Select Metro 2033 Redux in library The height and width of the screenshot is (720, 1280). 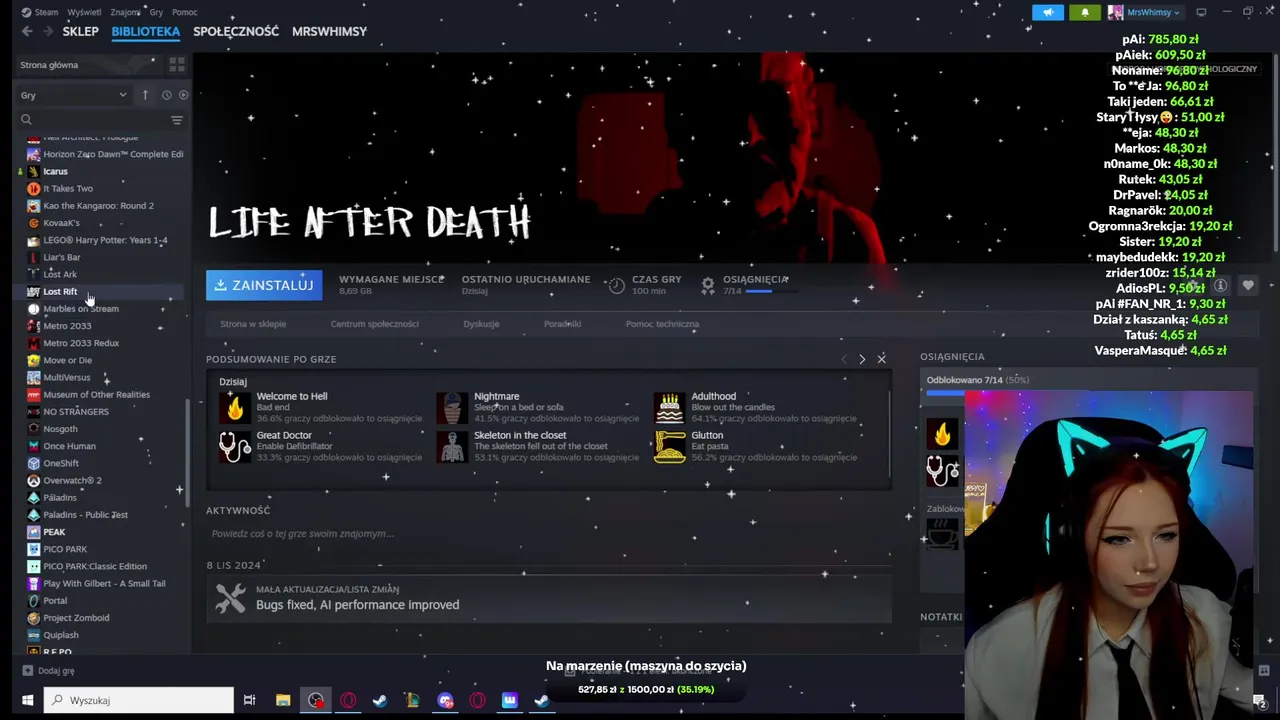[x=81, y=343]
